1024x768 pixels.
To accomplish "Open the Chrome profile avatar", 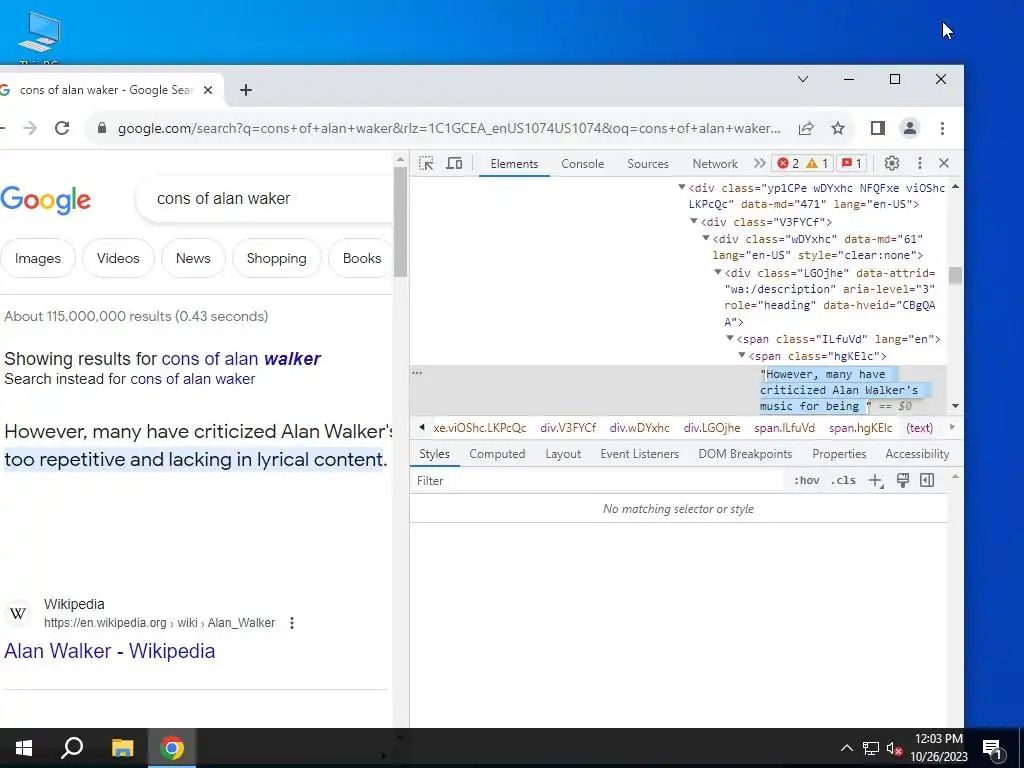I will click(x=910, y=128).
